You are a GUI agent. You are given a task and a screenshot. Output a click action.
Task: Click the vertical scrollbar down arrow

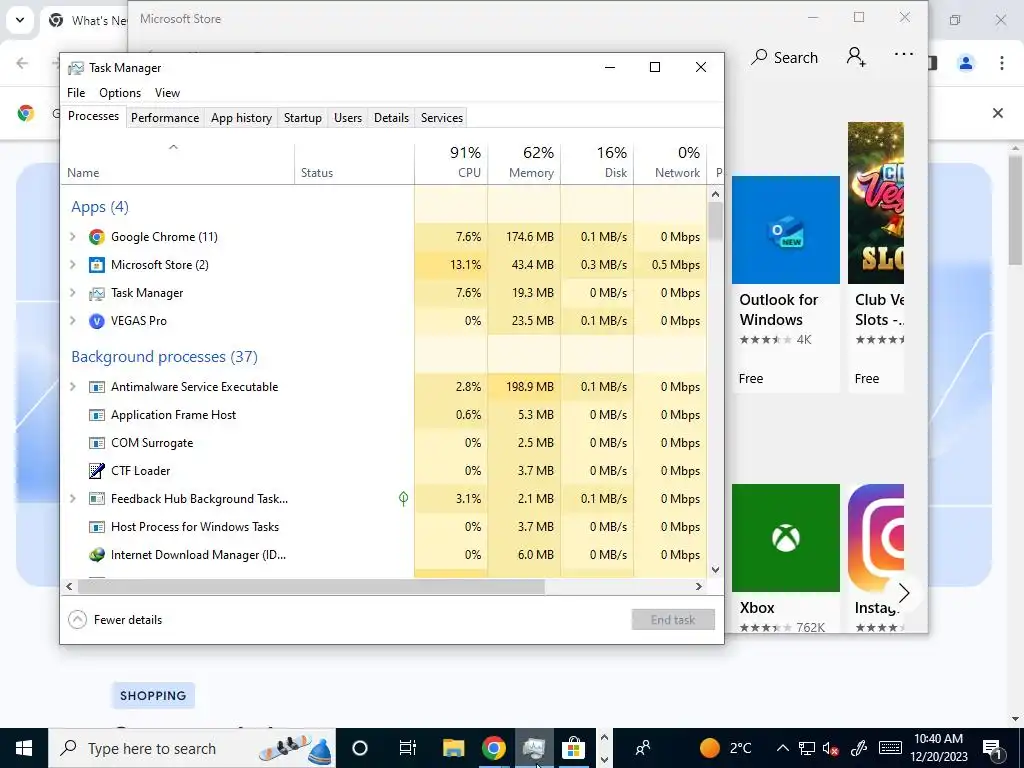pos(715,569)
